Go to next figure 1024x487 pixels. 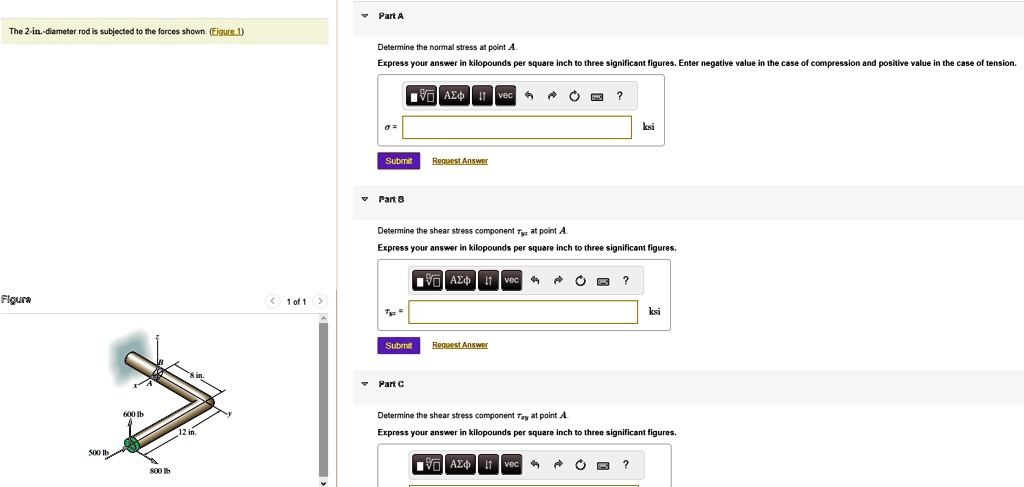(x=319, y=301)
